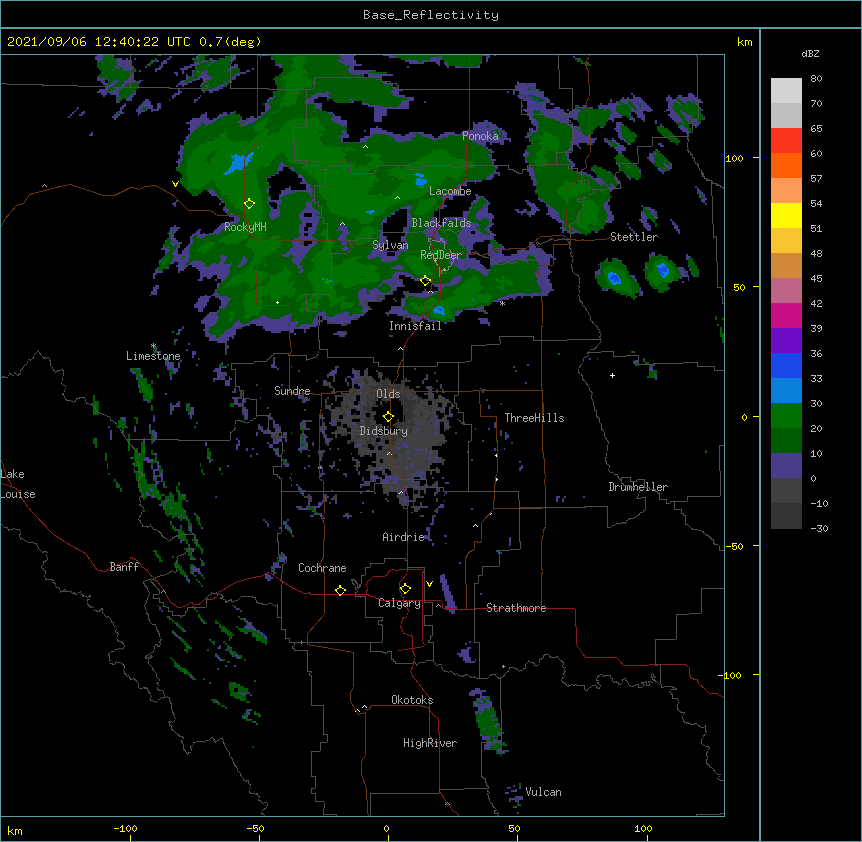The width and height of the screenshot is (862, 842).
Task: Click the Innisfail label
Action: [415, 326]
